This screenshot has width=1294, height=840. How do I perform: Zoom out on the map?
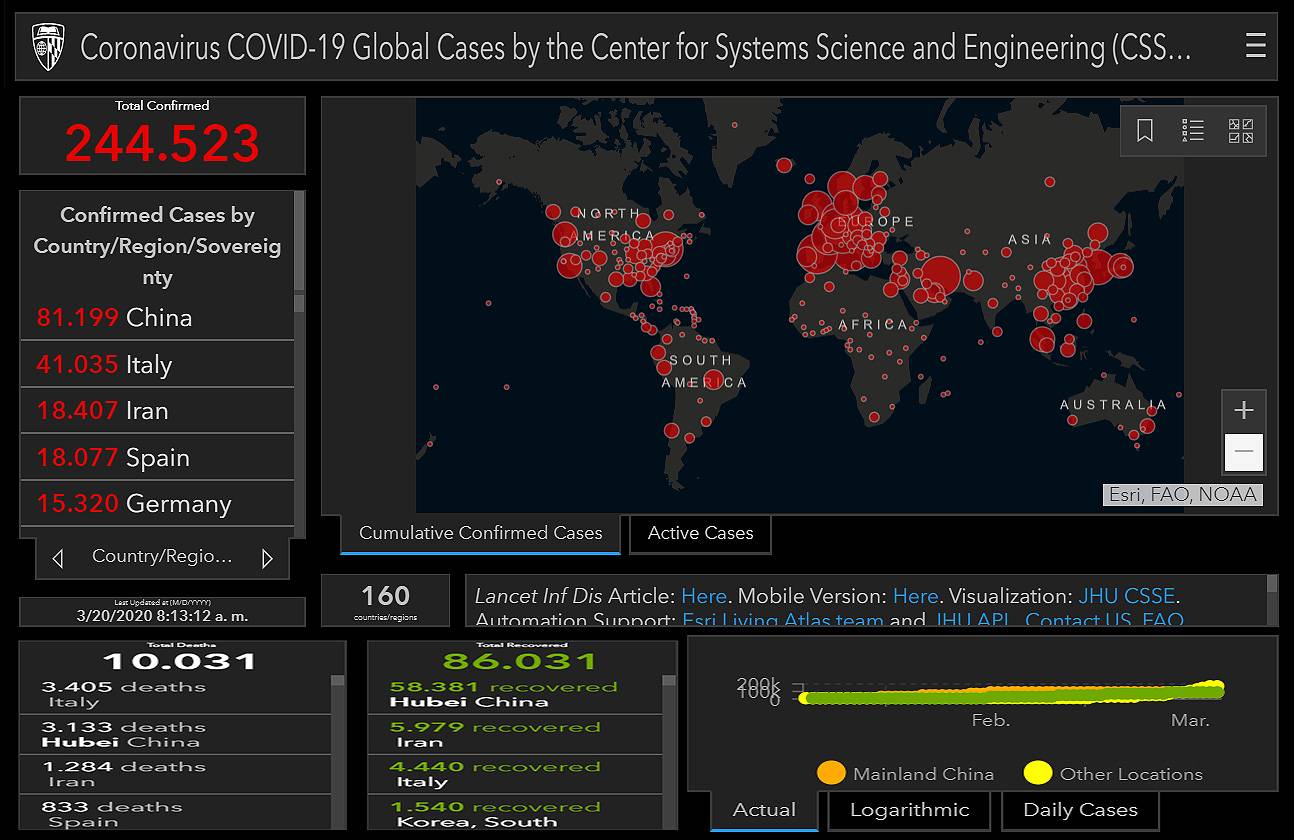click(1244, 452)
